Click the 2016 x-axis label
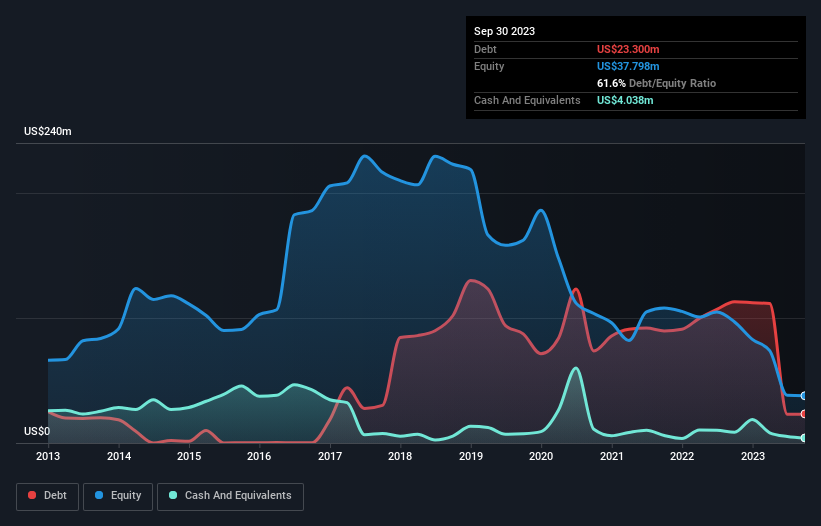This screenshot has height=526, width=821. [259, 456]
